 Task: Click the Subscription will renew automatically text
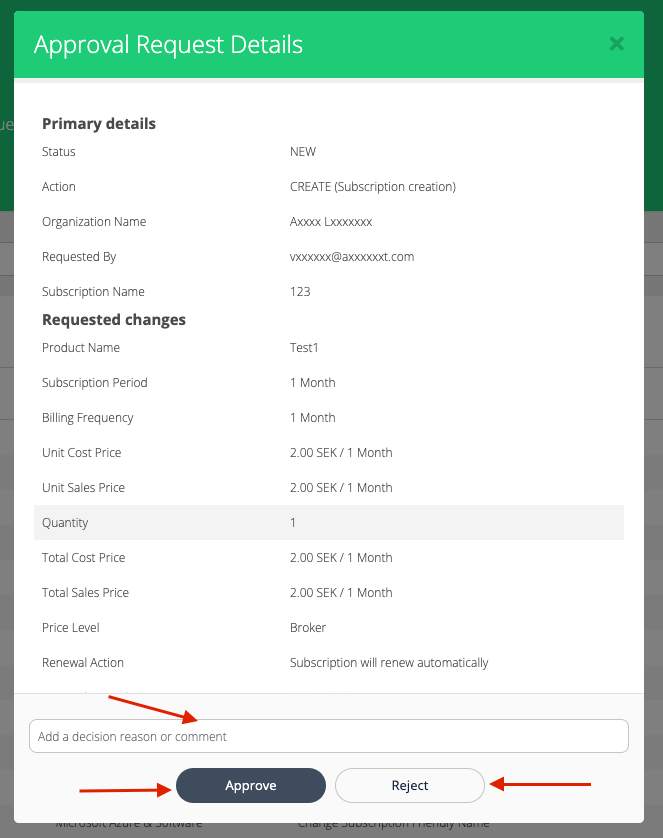[x=389, y=663]
